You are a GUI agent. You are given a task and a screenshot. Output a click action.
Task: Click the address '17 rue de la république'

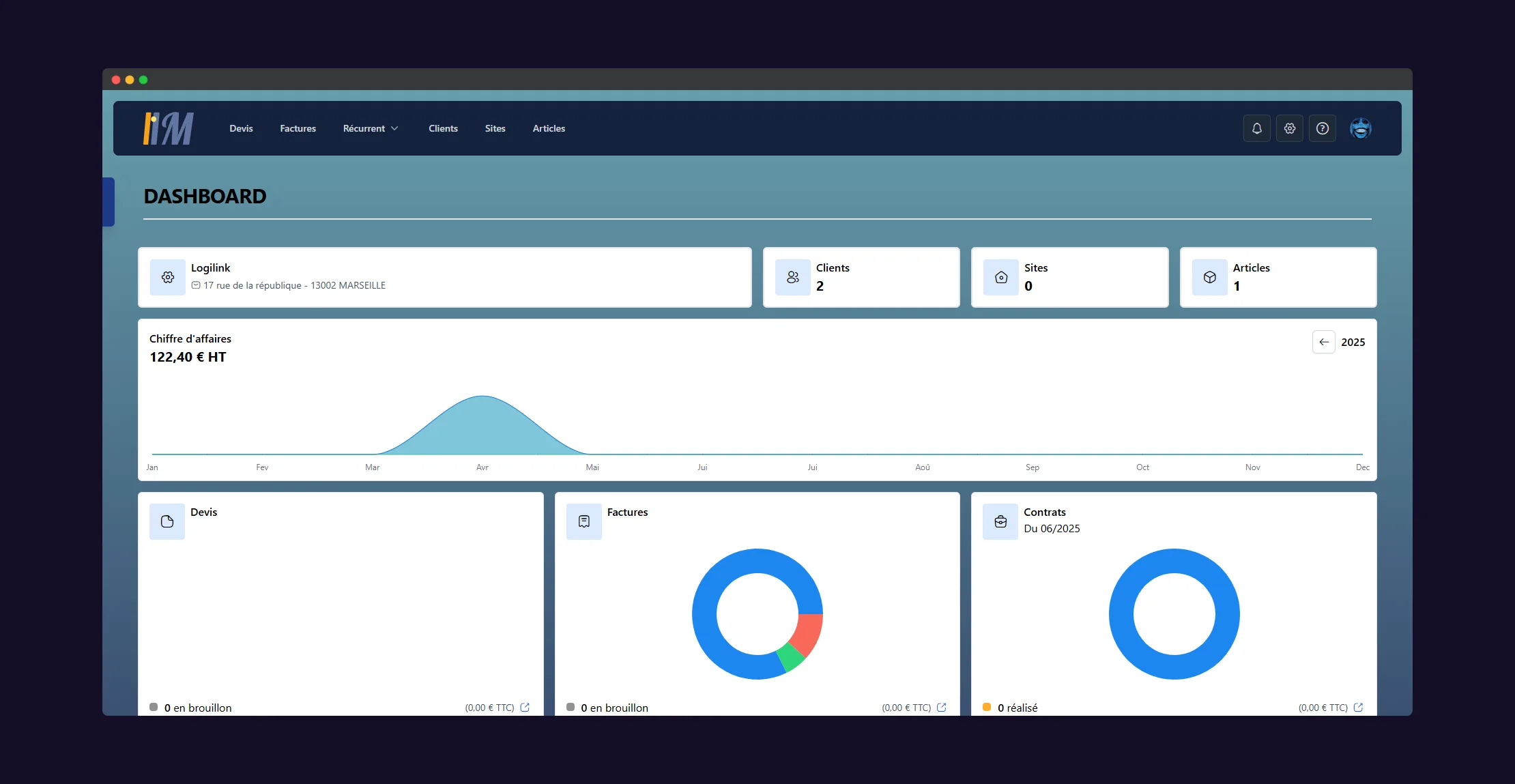pyautogui.click(x=252, y=285)
